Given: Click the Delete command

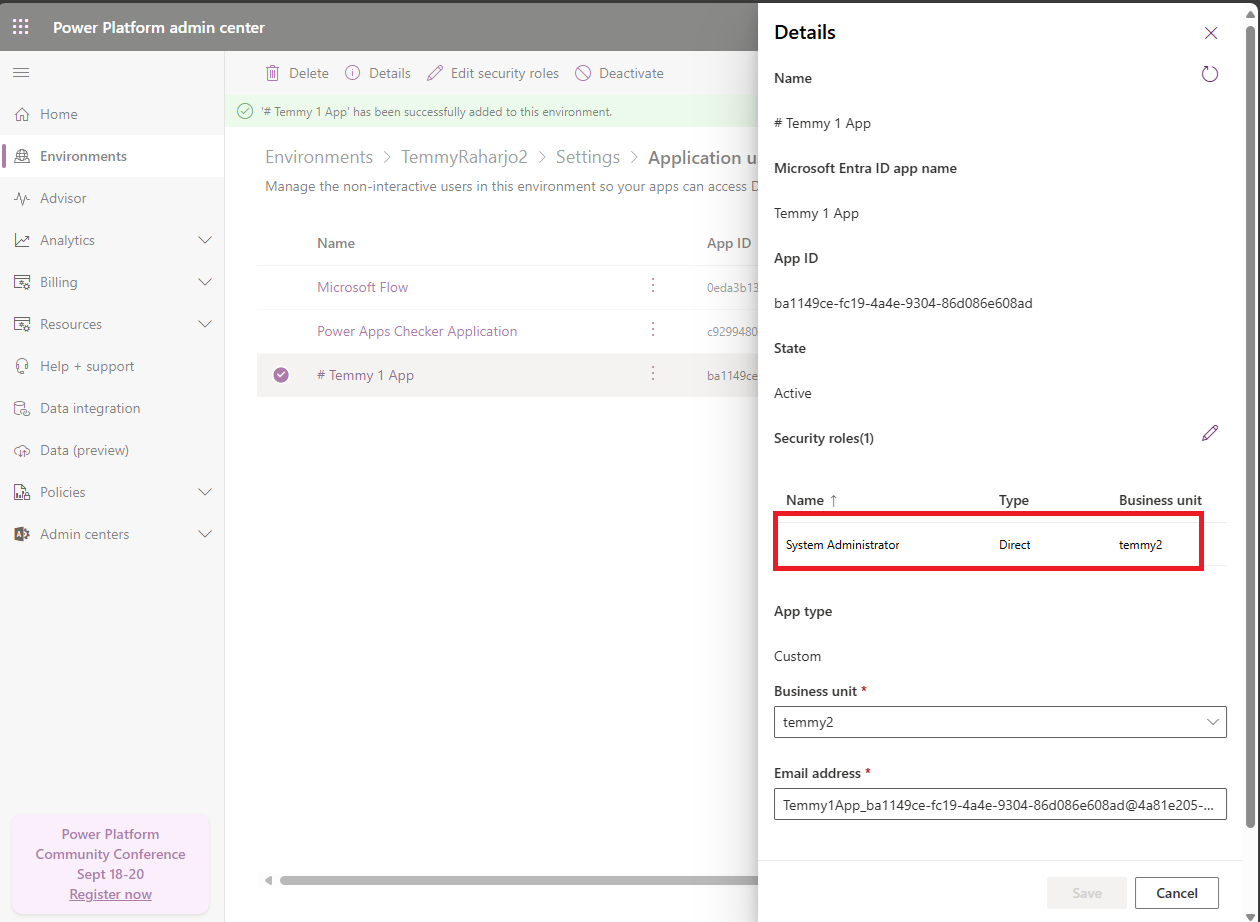Looking at the screenshot, I should coord(297,73).
